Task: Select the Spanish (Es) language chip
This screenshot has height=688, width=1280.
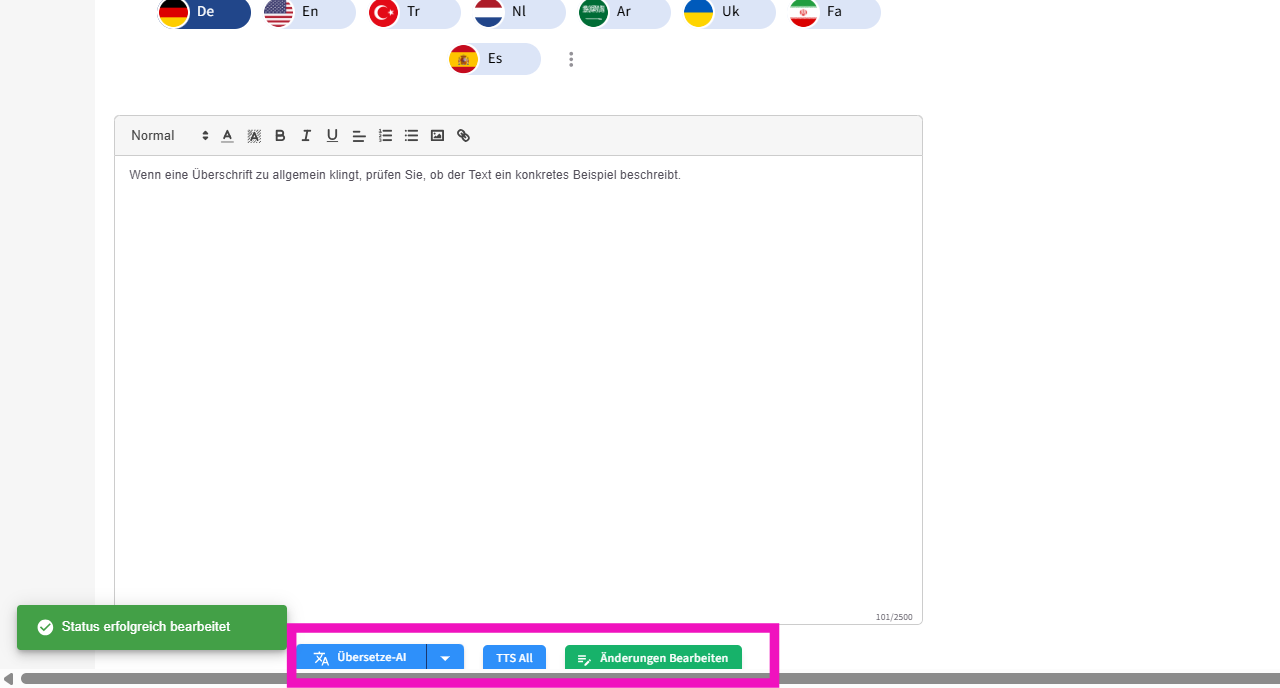Action: [x=494, y=59]
